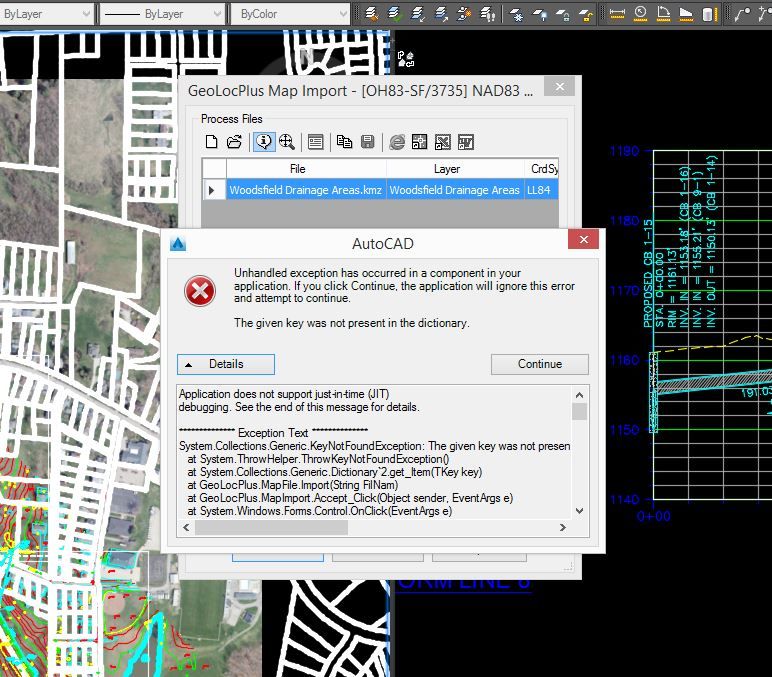Click the details scroll down arrow
Screen dimensions: 772x677
coord(579,511)
